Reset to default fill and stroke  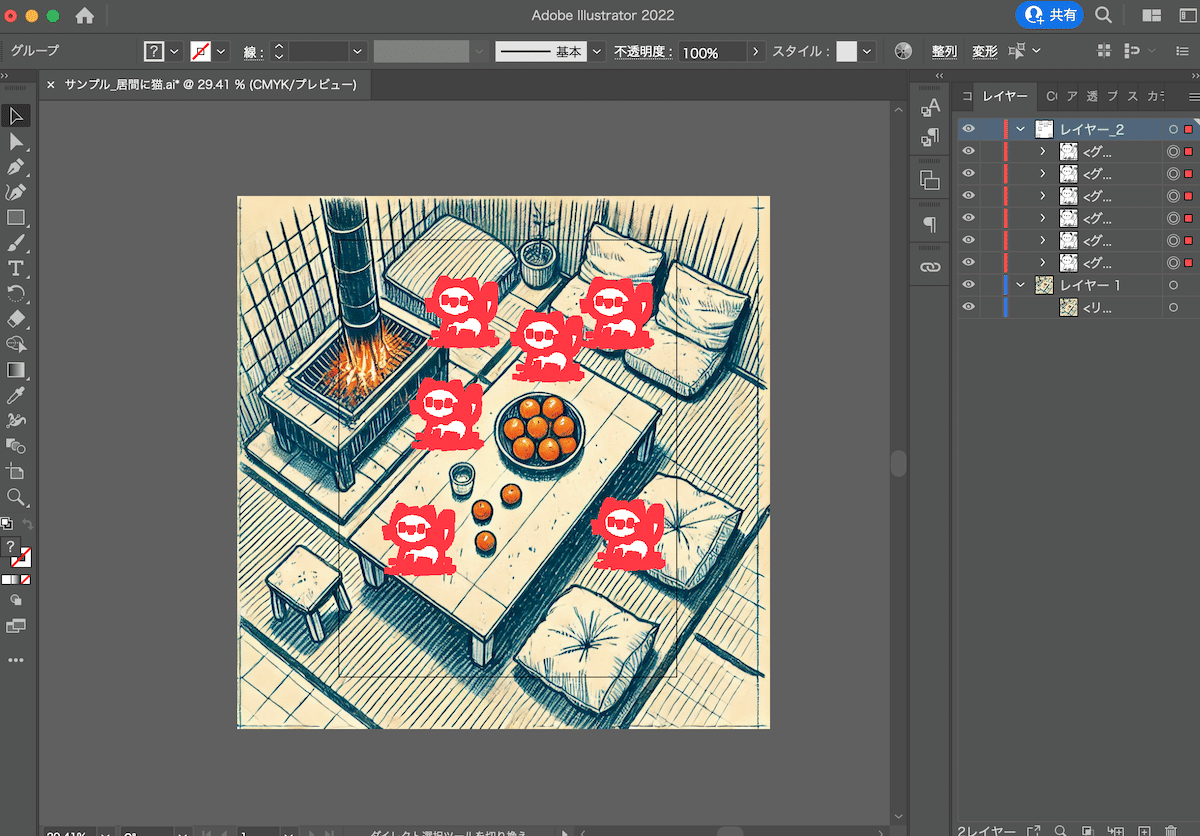(x=6, y=524)
